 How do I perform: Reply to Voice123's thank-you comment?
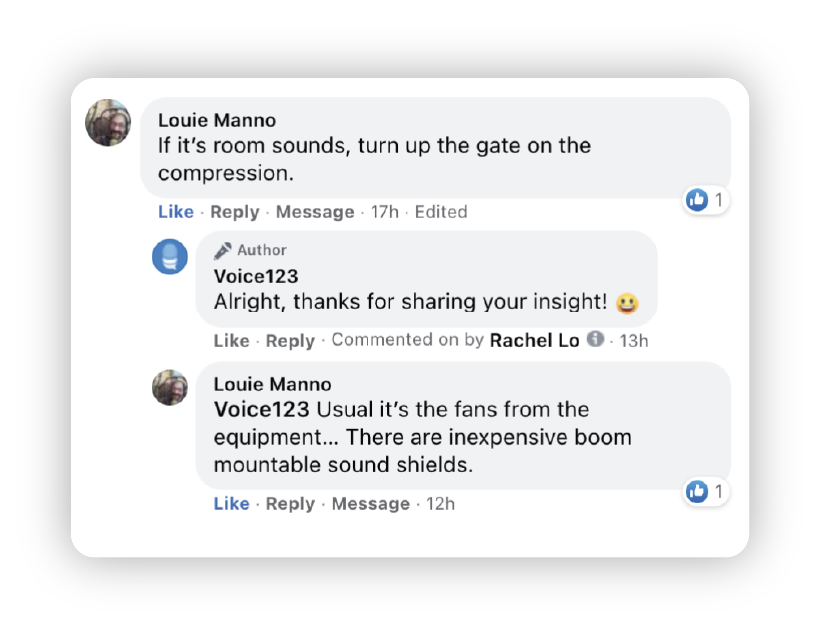coord(290,341)
